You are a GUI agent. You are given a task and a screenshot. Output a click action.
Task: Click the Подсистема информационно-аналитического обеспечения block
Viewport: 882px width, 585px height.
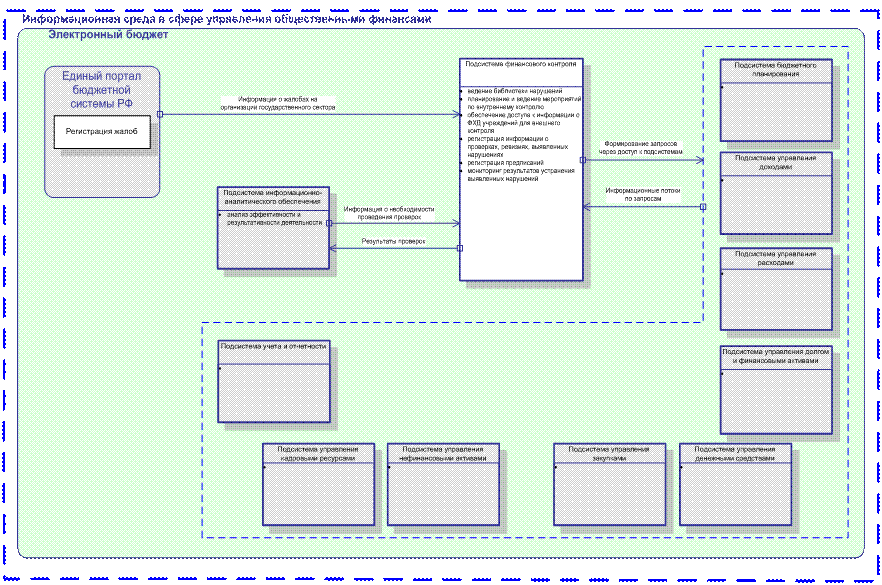point(273,228)
